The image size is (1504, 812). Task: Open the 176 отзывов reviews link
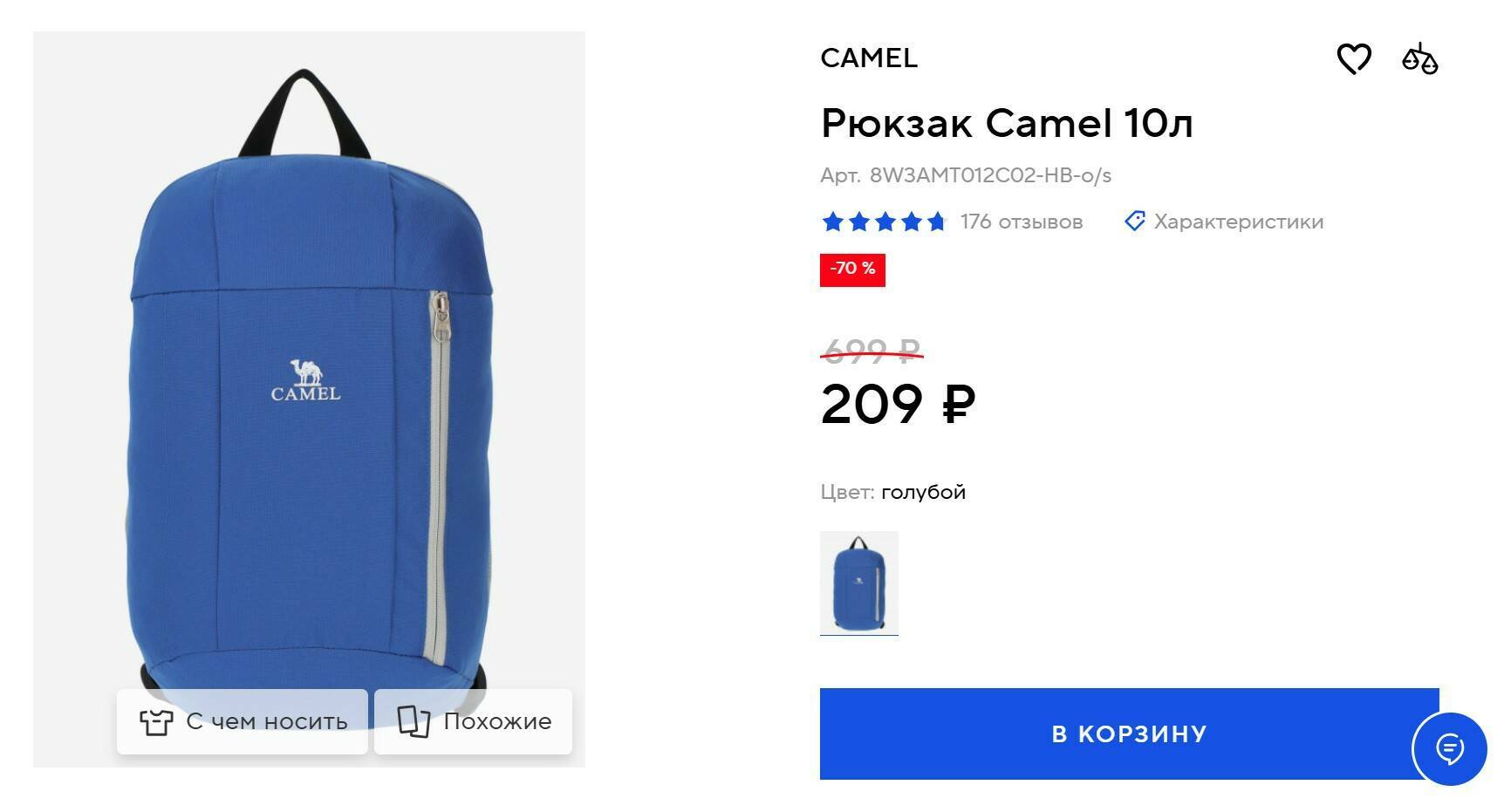pos(1022,222)
